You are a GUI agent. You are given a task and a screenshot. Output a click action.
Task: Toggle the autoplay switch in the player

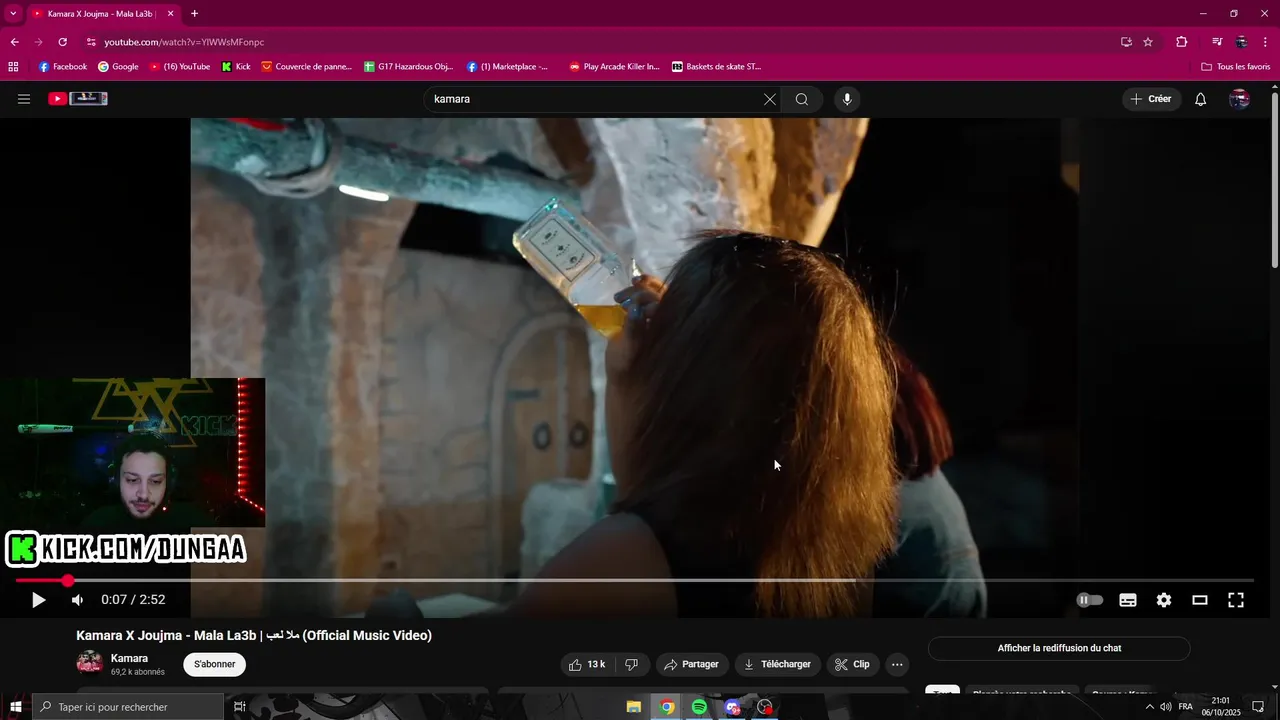(x=1090, y=600)
